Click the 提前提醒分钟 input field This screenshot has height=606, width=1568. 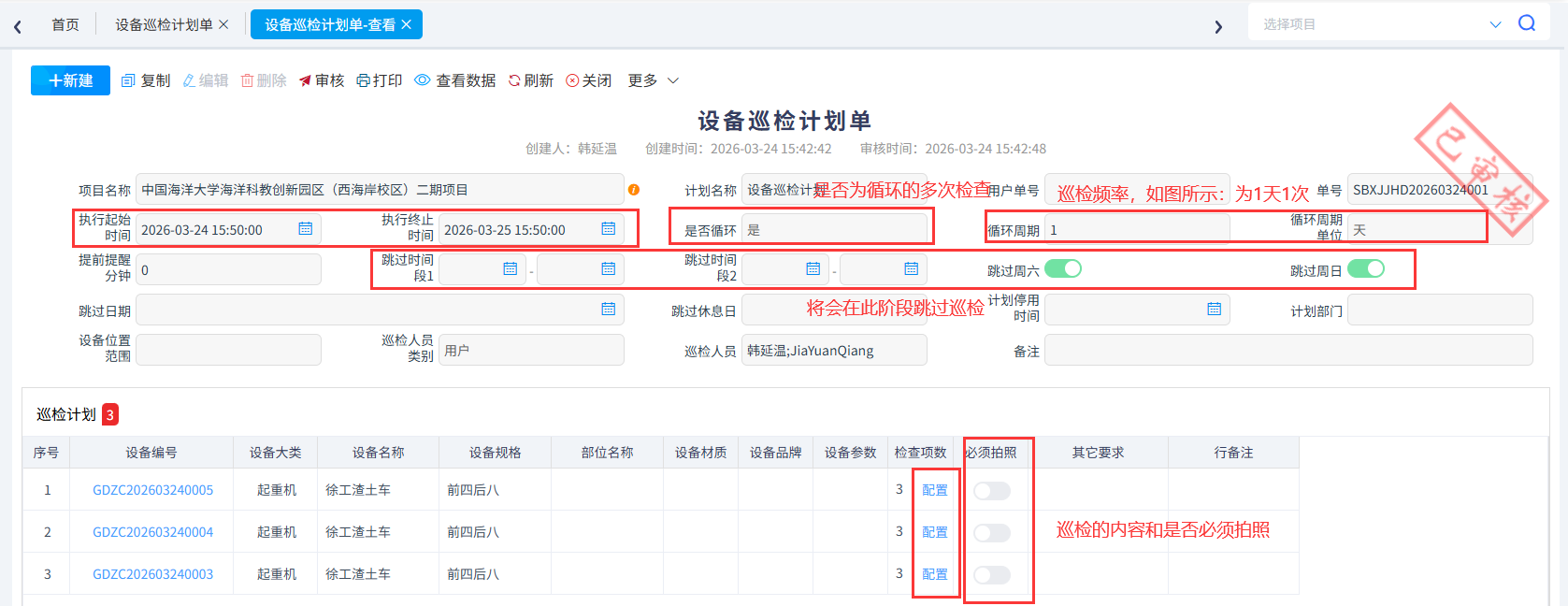(x=228, y=270)
